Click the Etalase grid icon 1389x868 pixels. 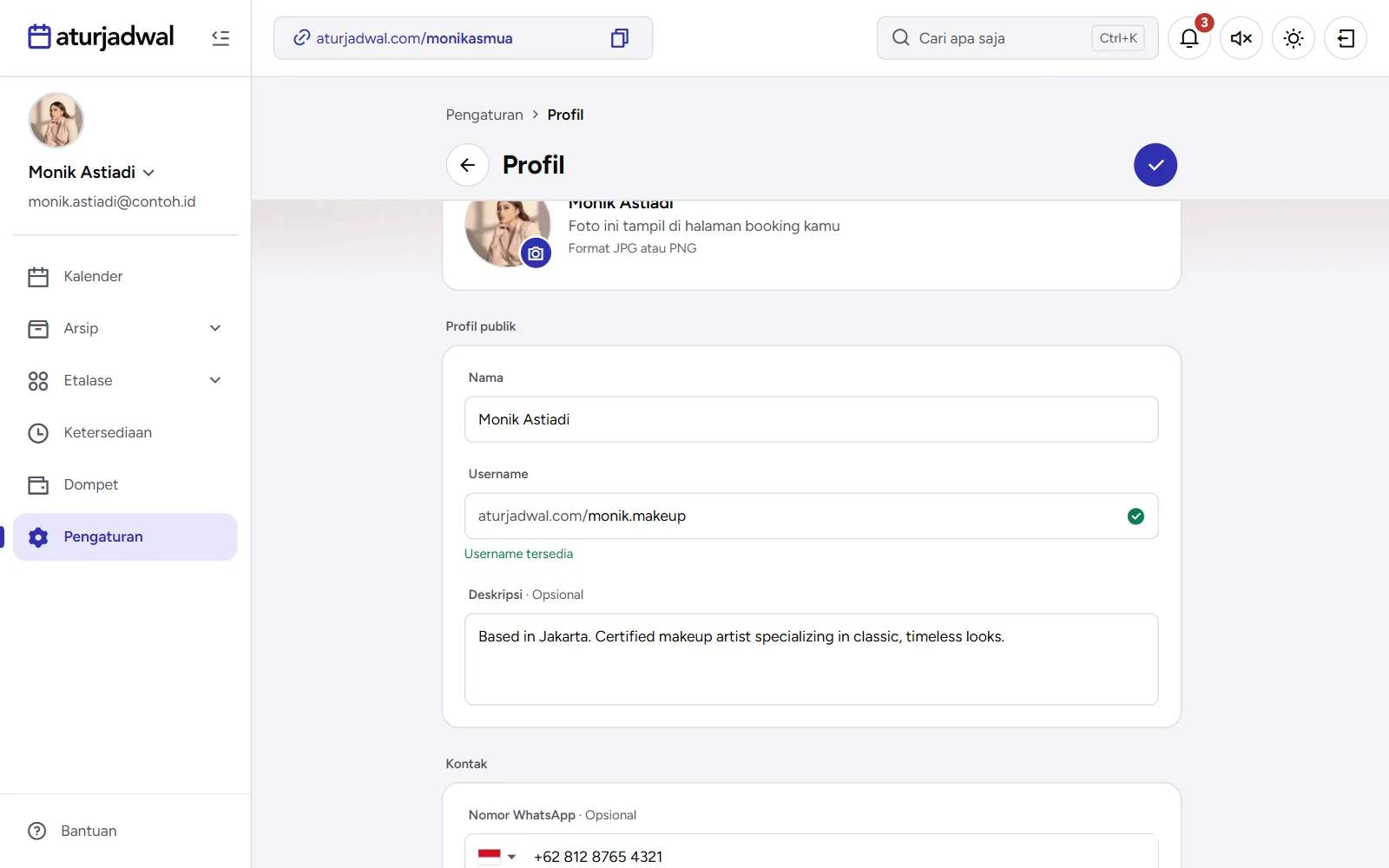coord(38,380)
